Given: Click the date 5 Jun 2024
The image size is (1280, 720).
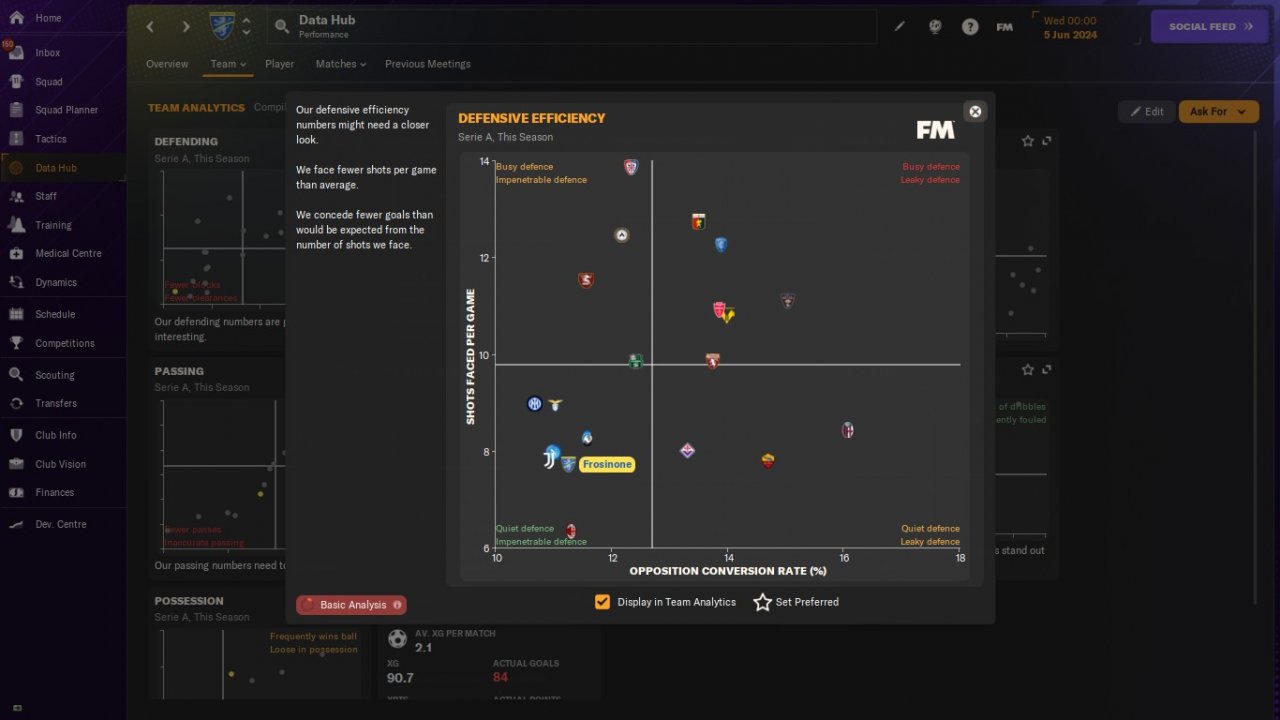Looking at the screenshot, I should (1070, 35).
